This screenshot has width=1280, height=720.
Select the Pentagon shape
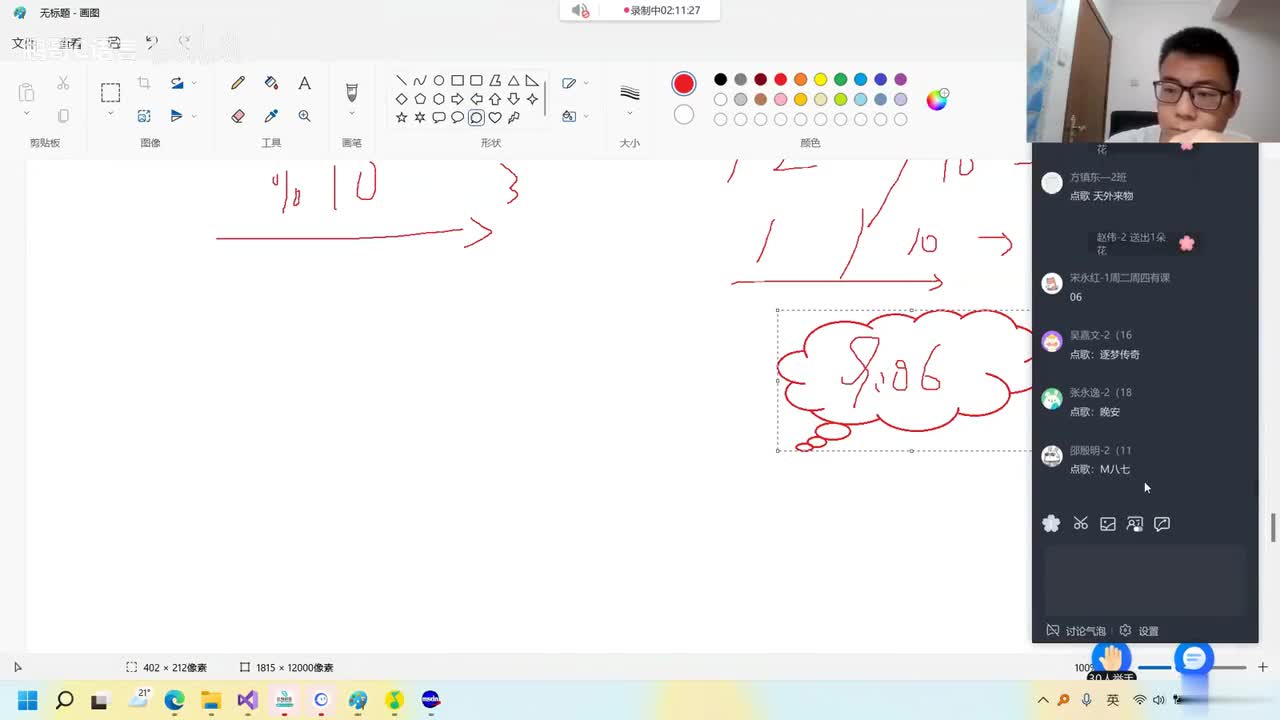click(420, 99)
